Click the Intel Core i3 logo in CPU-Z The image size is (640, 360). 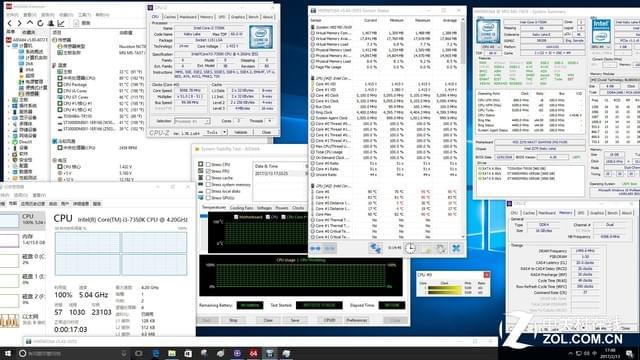[x=261, y=37]
